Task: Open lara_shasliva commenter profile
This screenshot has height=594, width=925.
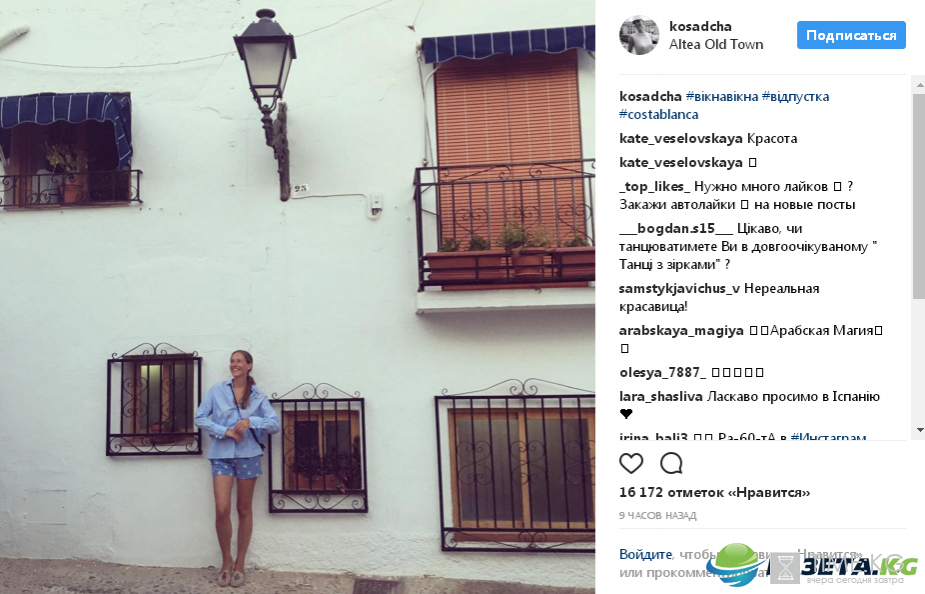Action: click(661, 397)
